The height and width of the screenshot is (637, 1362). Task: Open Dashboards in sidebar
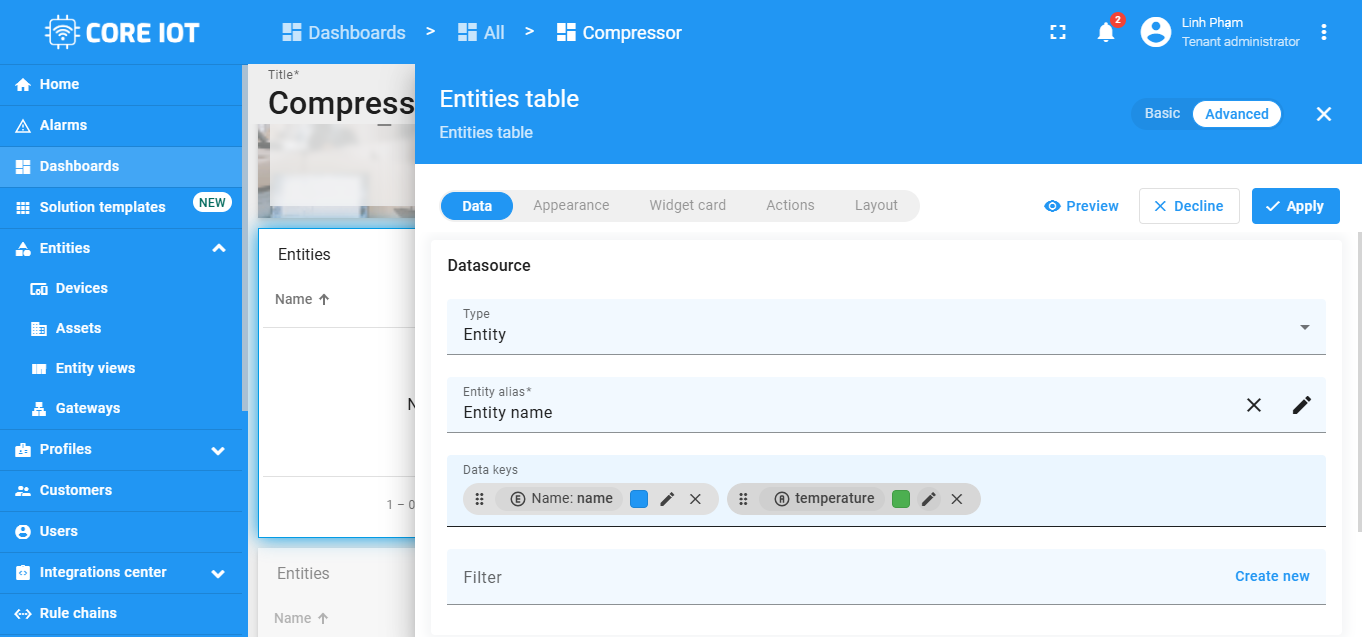pyautogui.click(x=121, y=166)
